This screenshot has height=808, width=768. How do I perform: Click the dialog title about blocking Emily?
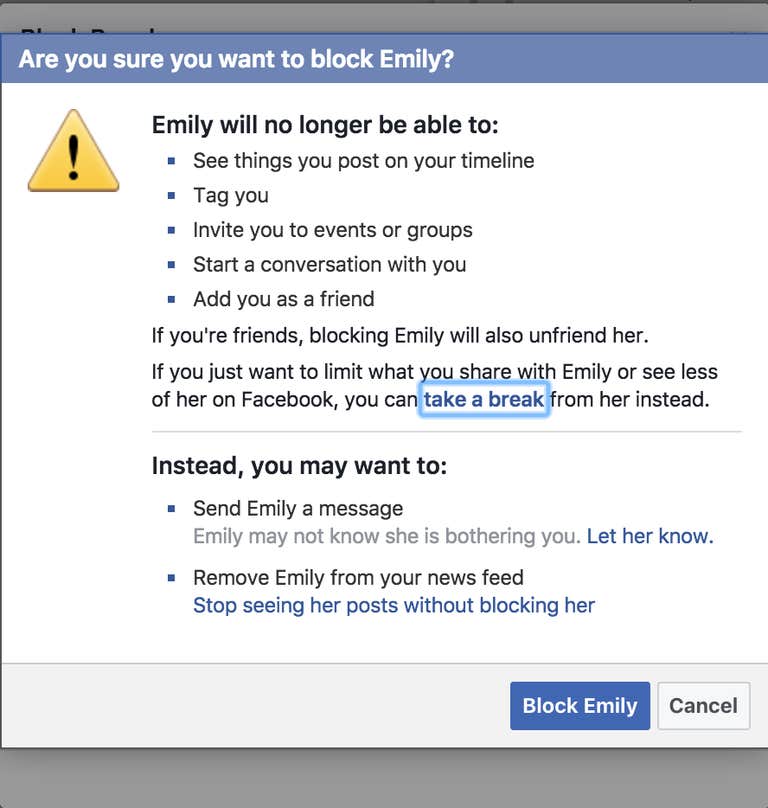tap(236, 59)
